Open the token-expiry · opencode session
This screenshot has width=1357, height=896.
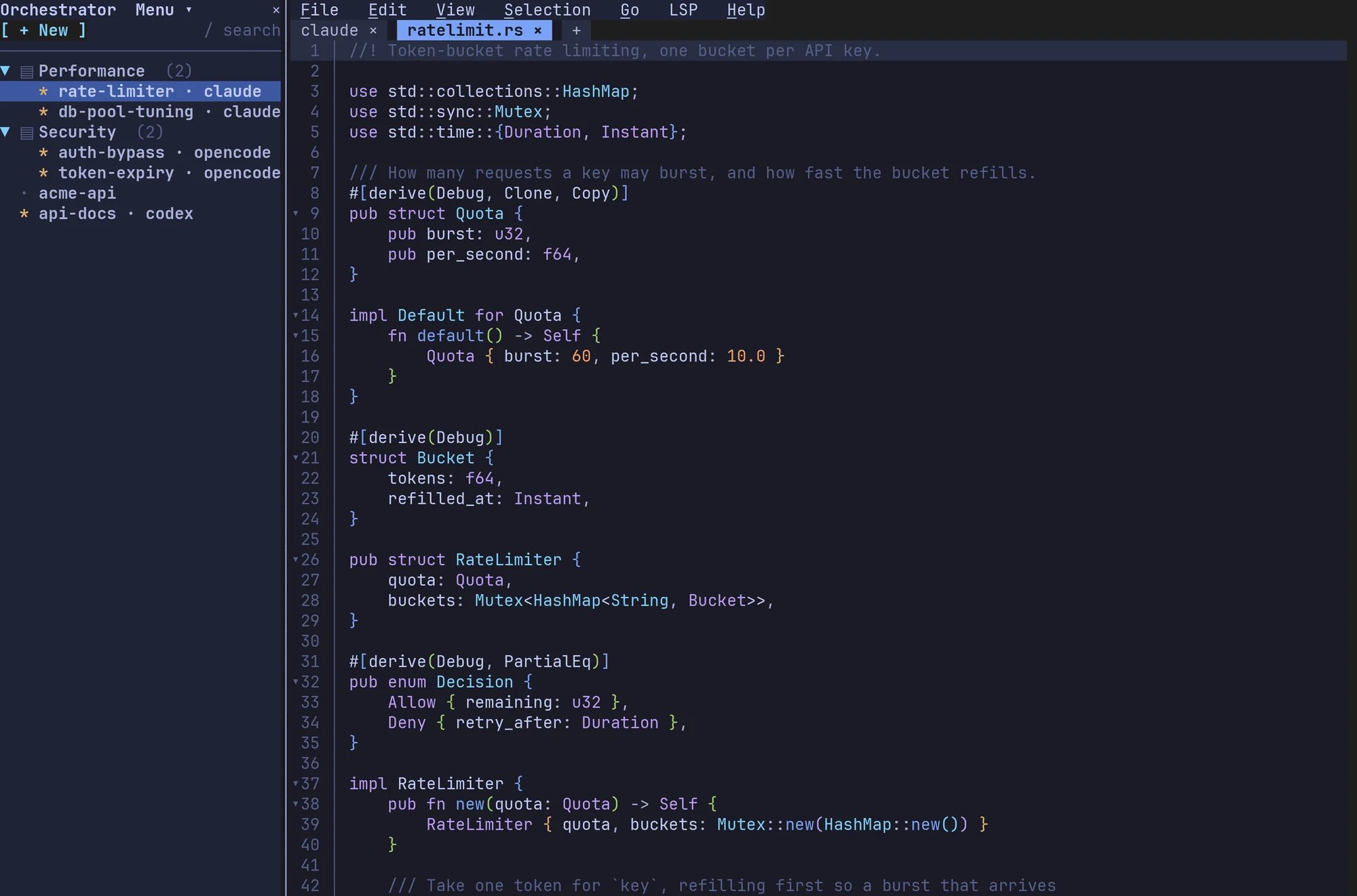pyautogui.click(x=140, y=172)
